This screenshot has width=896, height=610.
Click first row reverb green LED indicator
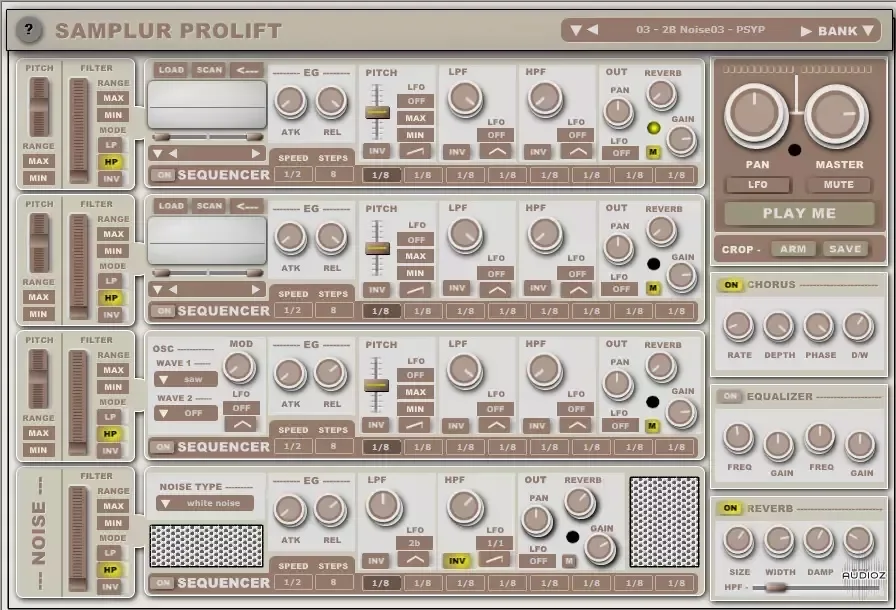654,128
